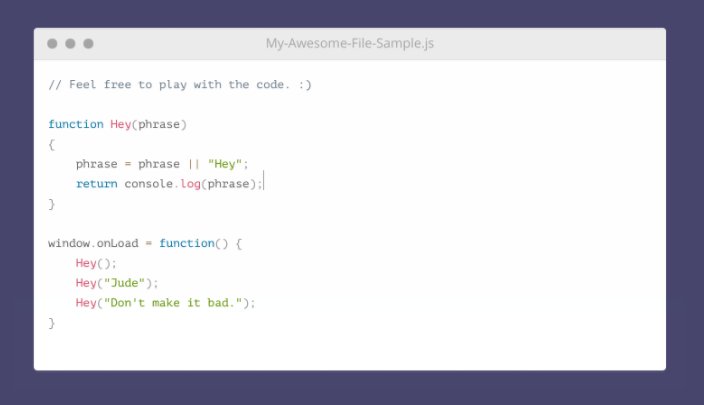704x405 pixels.
Task: Click the 'function' keyword before Hey
Action: click(x=76, y=124)
